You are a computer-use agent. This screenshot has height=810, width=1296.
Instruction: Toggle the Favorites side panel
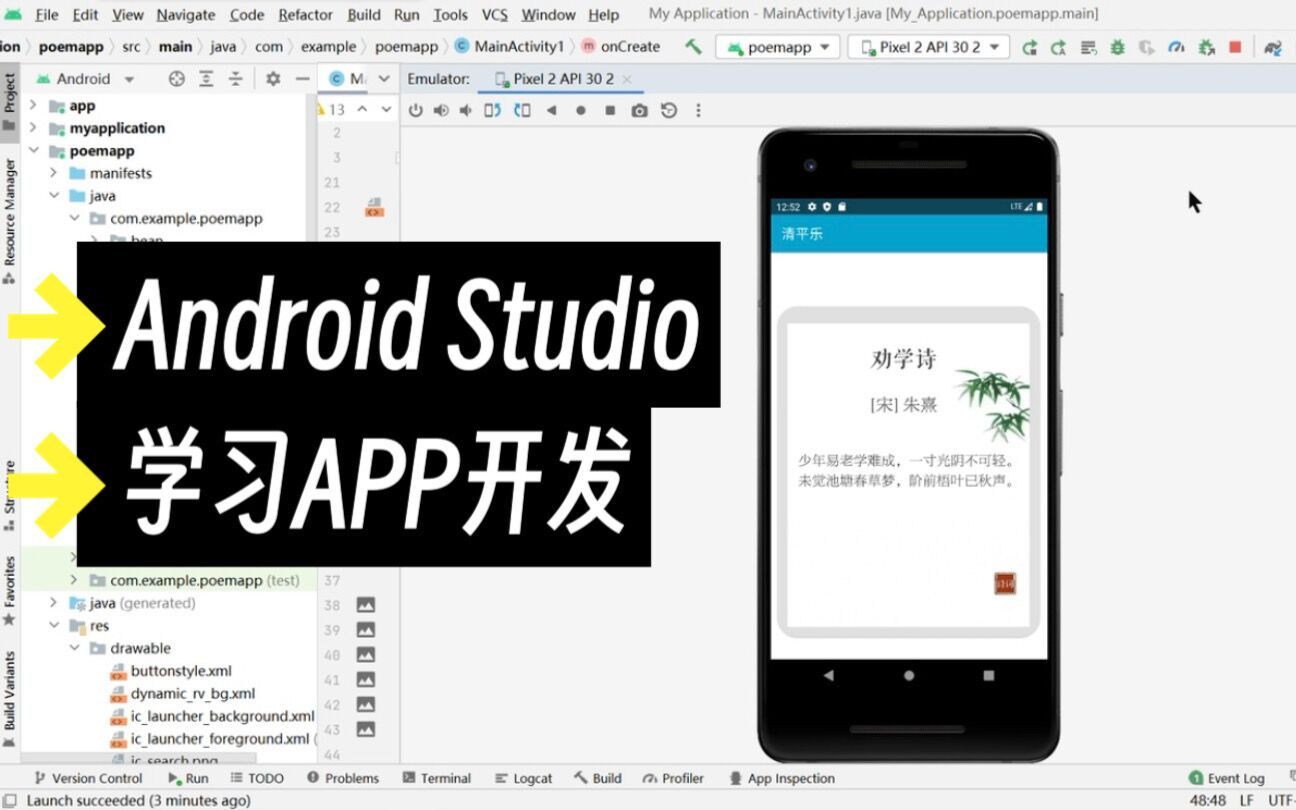pos(9,590)
